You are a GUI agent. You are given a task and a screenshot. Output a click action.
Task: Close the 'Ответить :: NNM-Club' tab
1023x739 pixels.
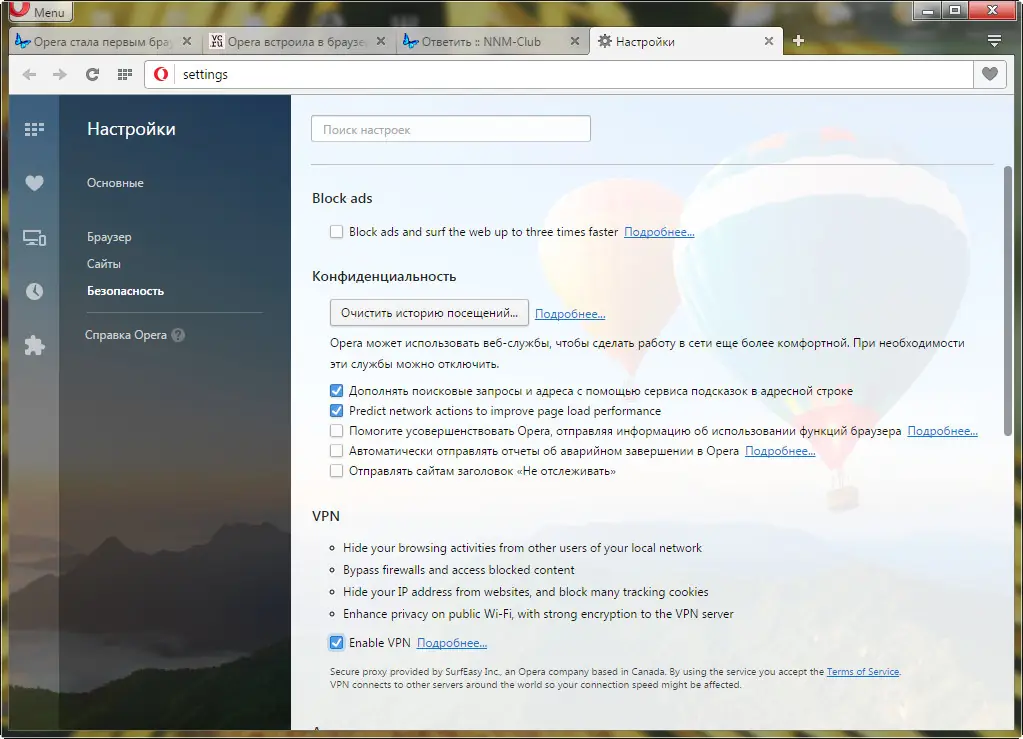click(x=575, y=41)
